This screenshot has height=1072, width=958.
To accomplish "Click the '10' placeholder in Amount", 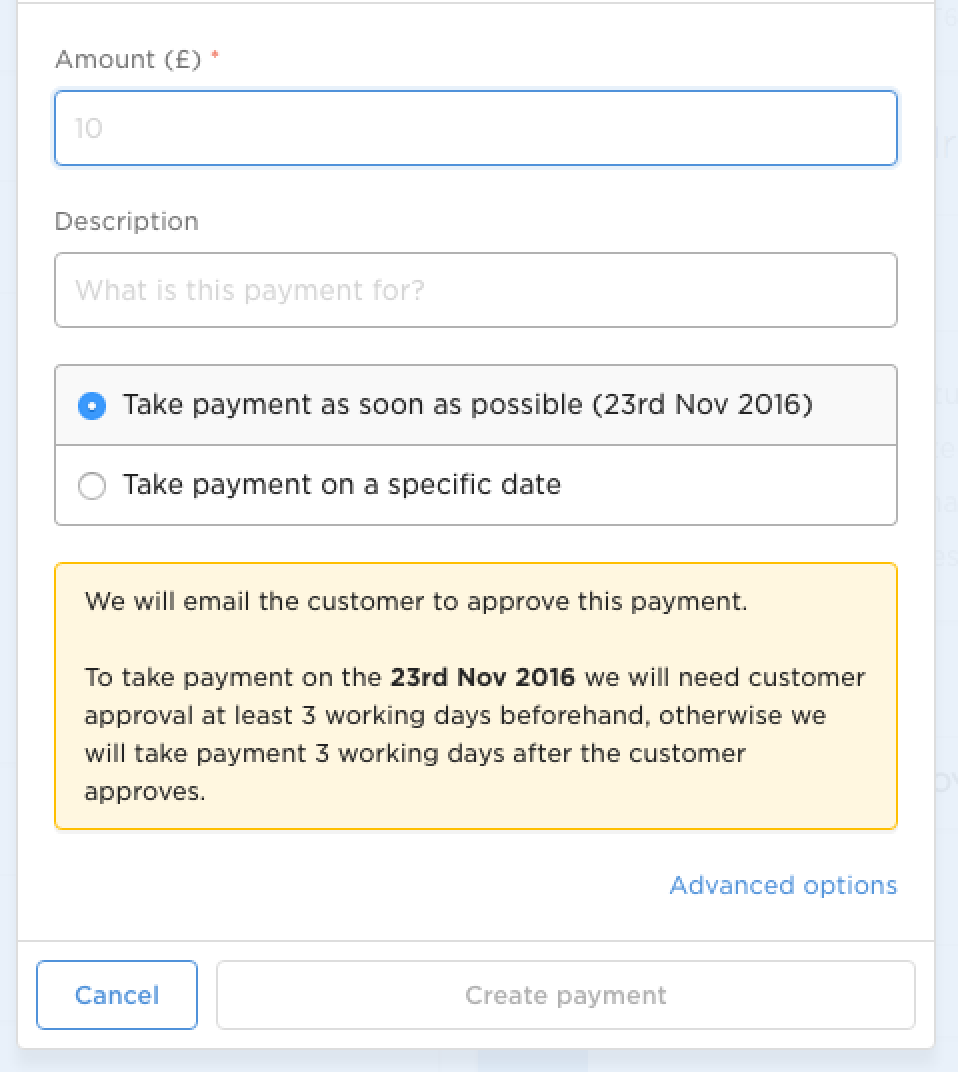I will click(x=88, y=129).
